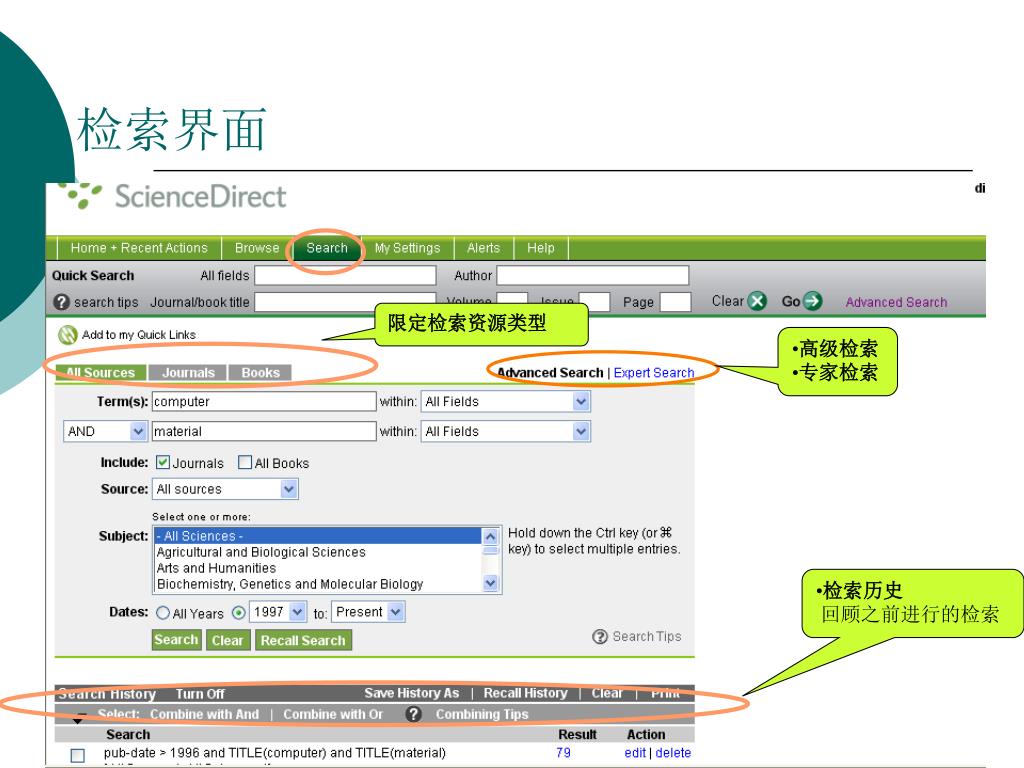Open the Search tab in the green bar
The width and height of the screenshot is (1024, 768).
pyautogui.click(x=327, y=248)
